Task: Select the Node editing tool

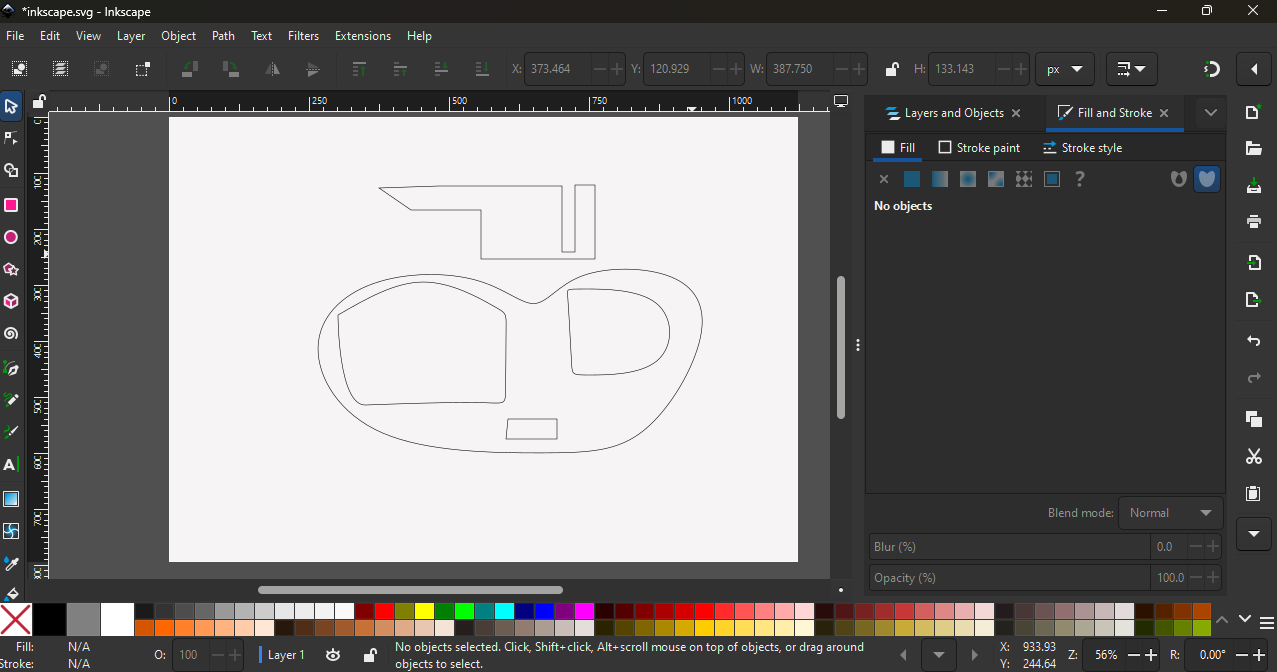Action: (x=11, y=138)
